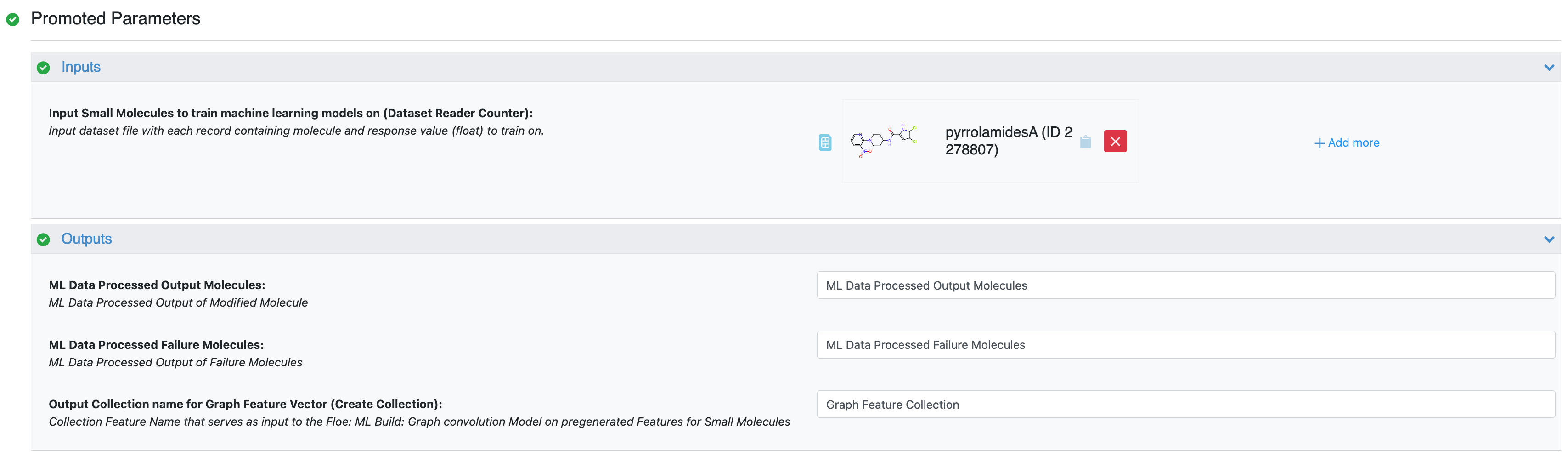
Task: Click green checkmark beside Promoted Parameters
Action: pos(13,19)
